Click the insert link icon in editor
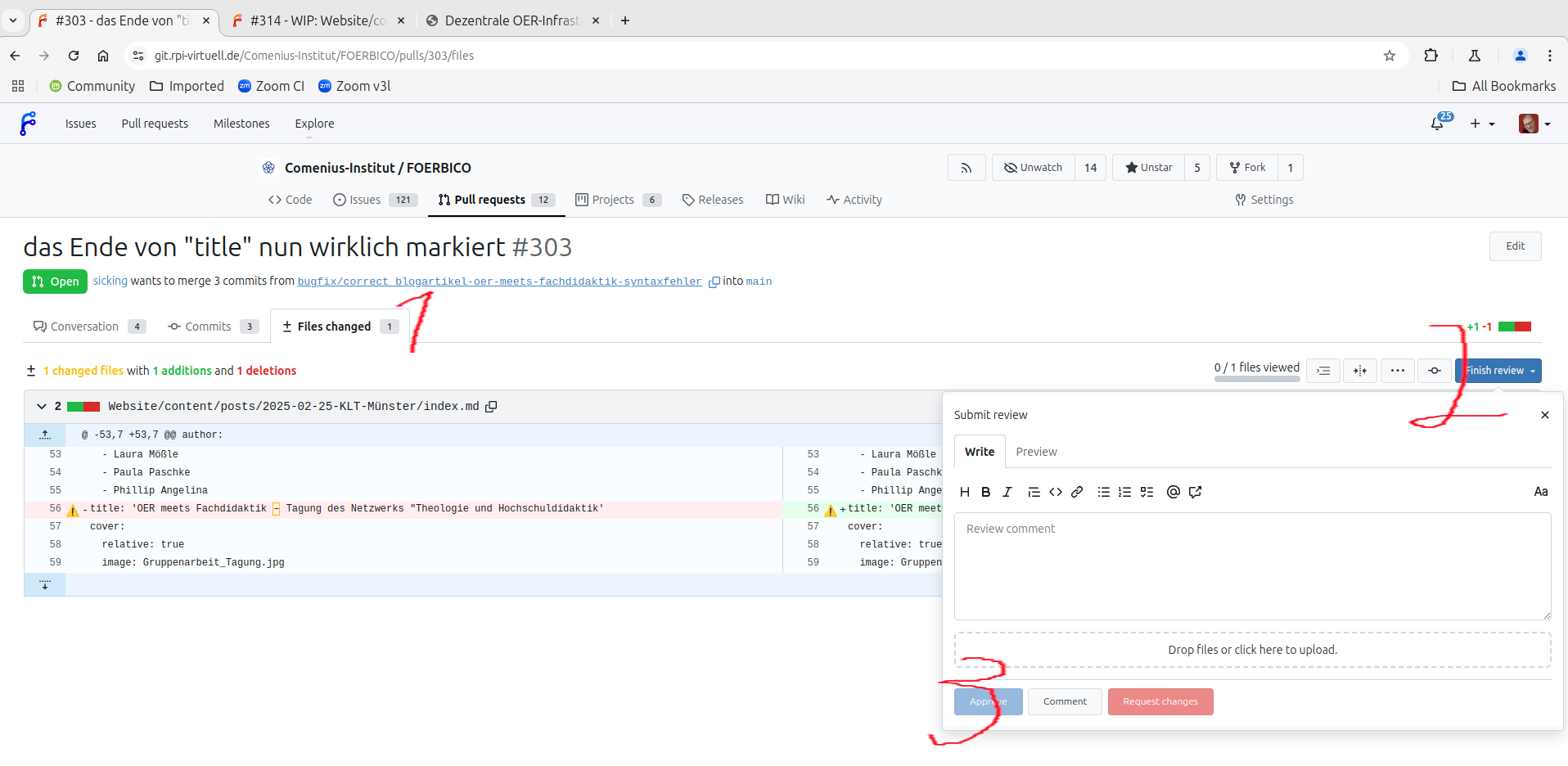The width and height of the screenshot is (1568, 766). pyautogui.click(x=1077, y=492)
